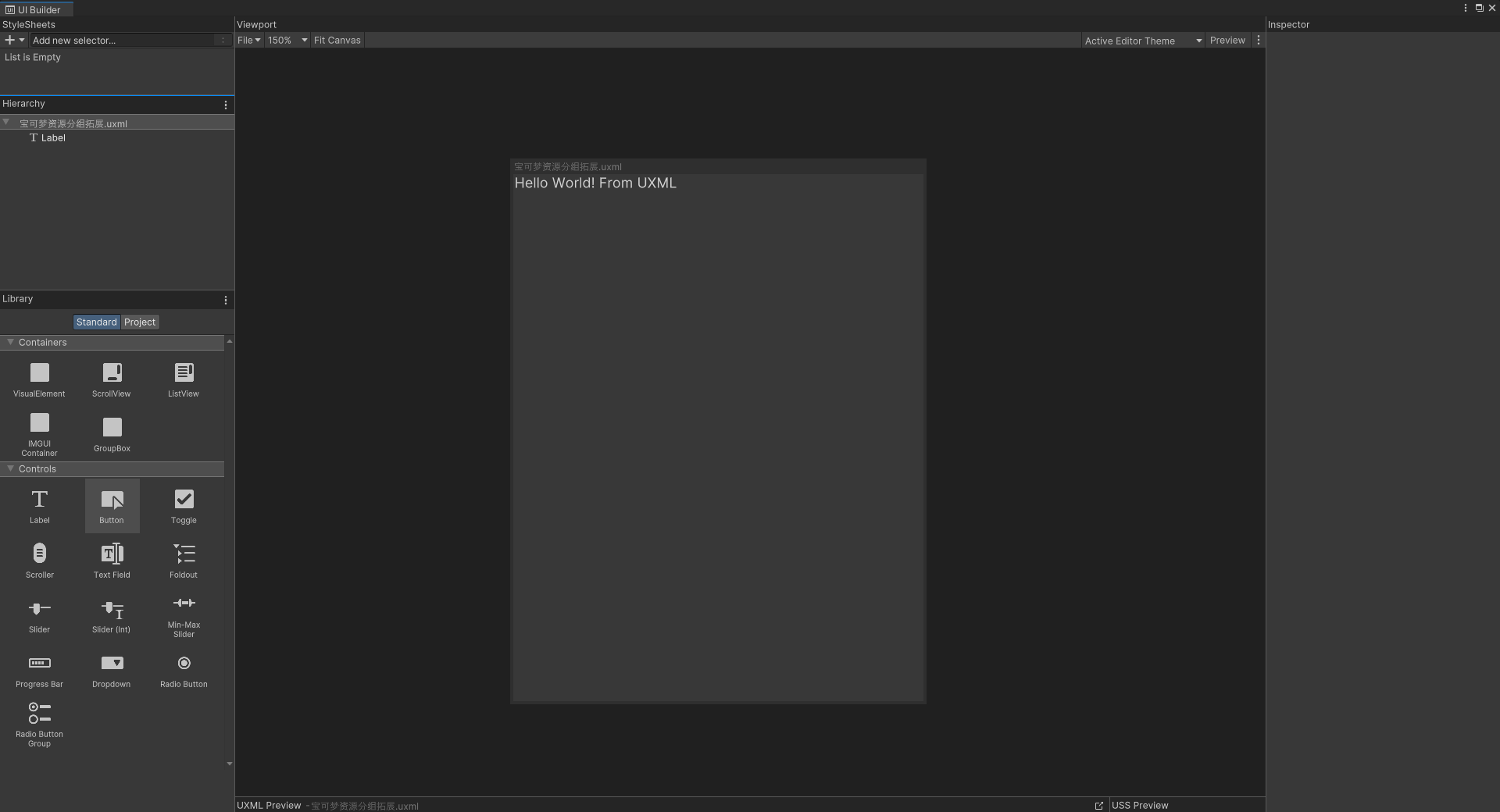
Task: Open Hierarchy panel options menu
Action: [226, 105]
